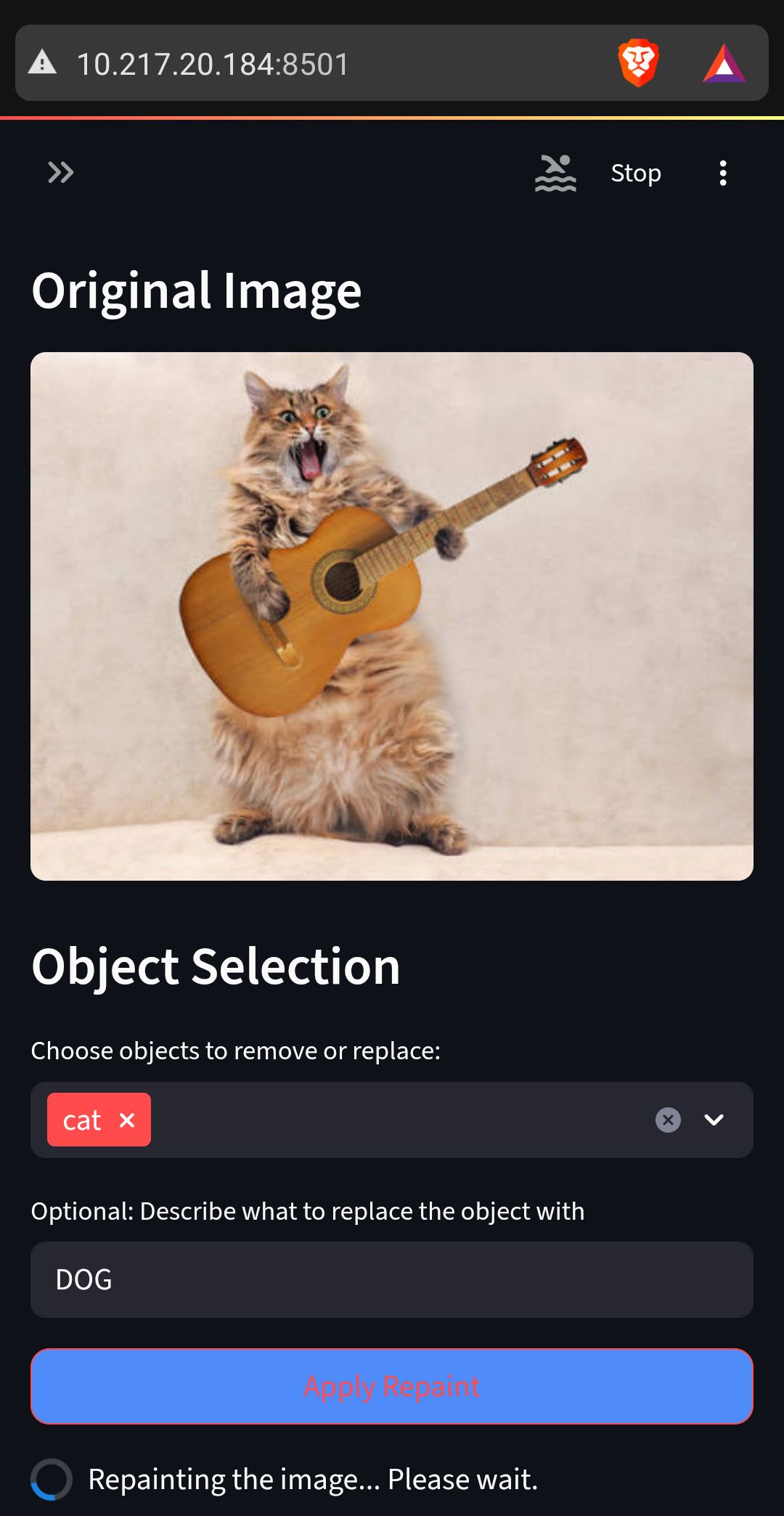Click the Apply Repaint button

[x=392, y=1386]
